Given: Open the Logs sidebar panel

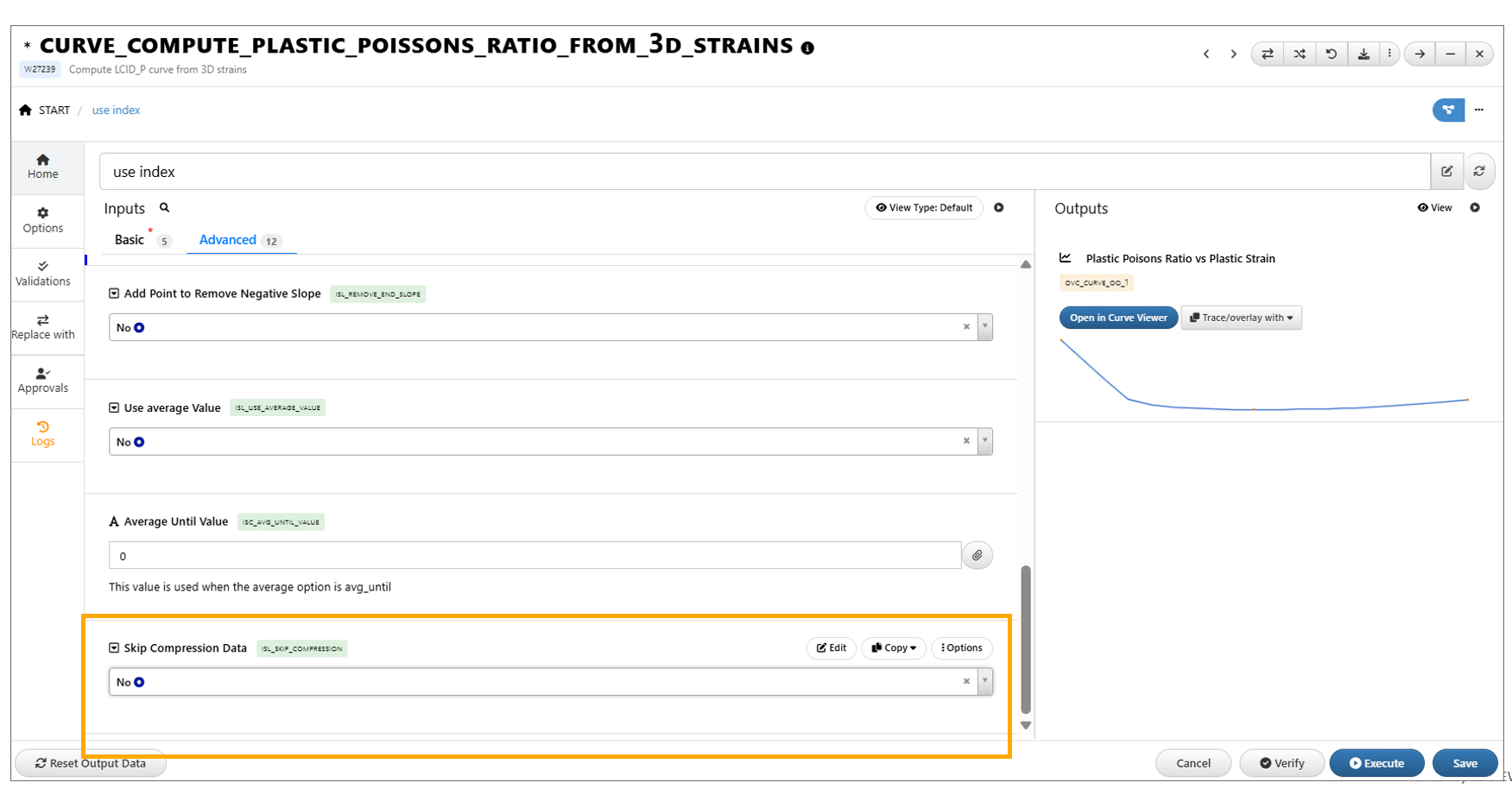Looking at the screenshot, I should coord(43,433).
